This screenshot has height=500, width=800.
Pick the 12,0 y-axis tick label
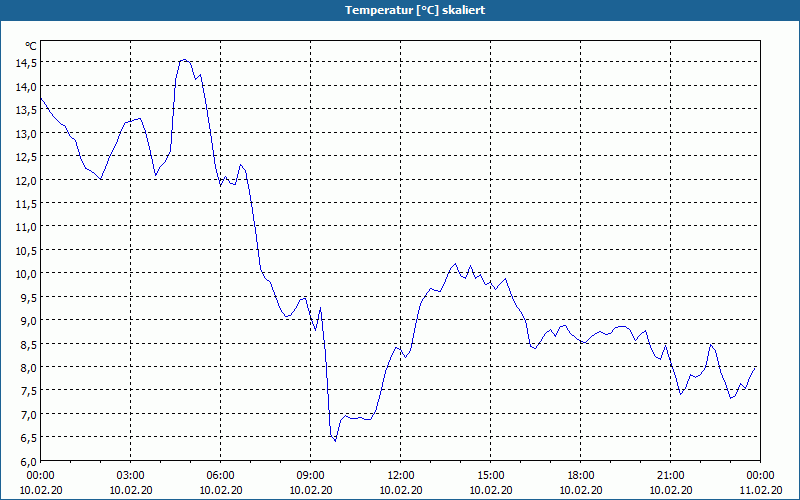pyautogui.click(x=27, y=180)
